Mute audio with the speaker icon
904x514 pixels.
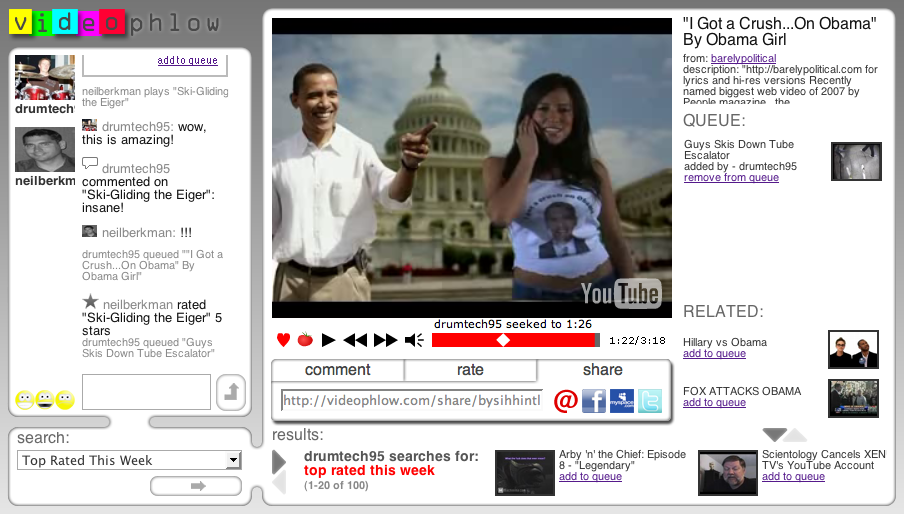pos(415,340)
